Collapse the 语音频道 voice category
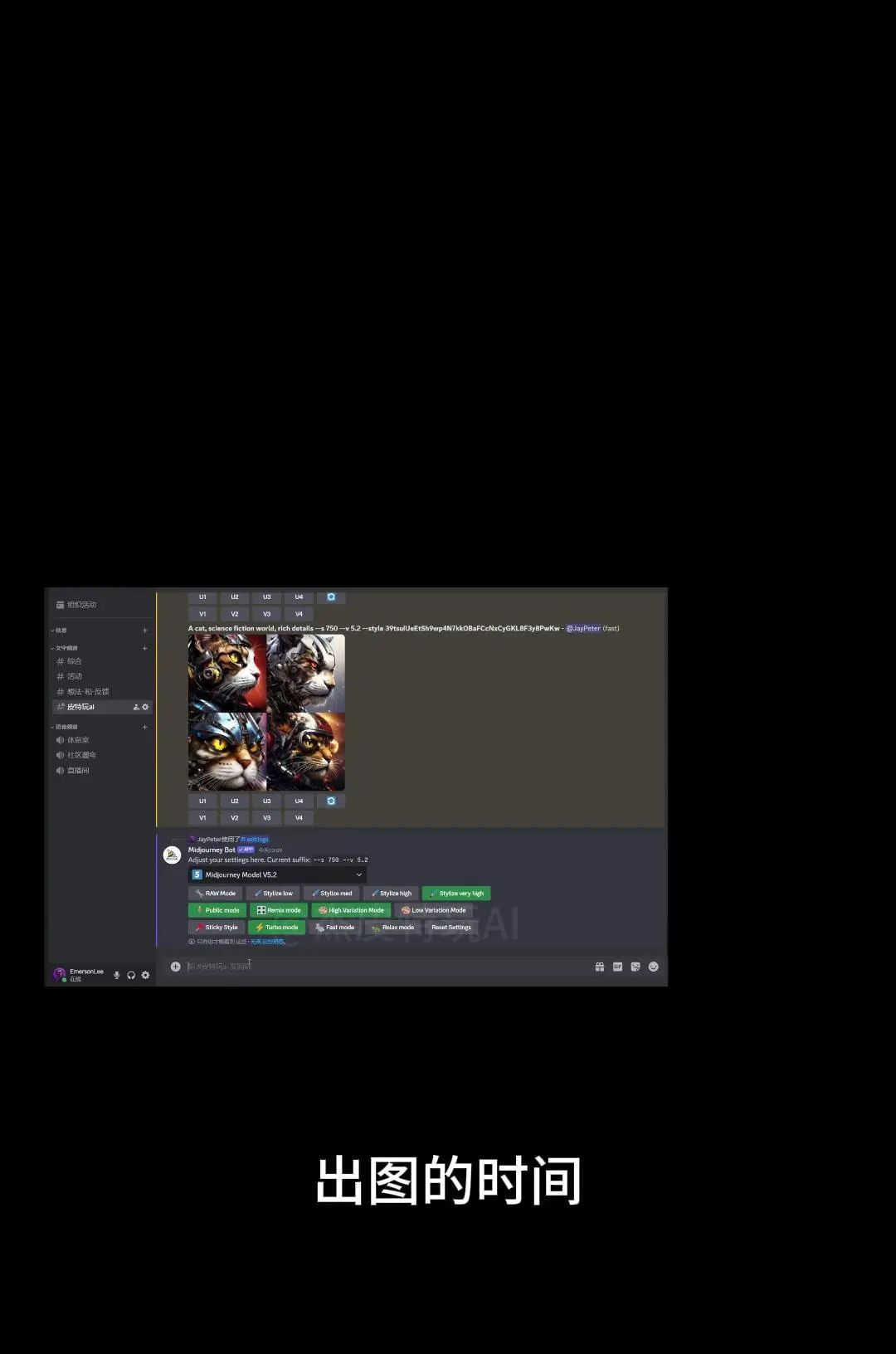The height and width of the screenshot is (1354, 896). 66,727
